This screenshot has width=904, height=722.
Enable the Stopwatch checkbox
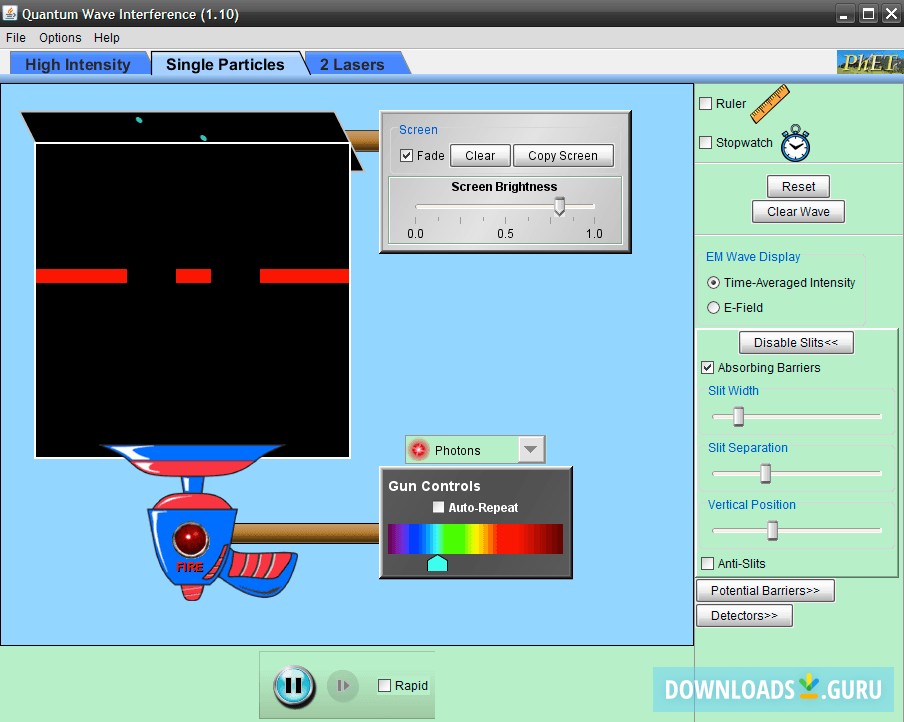coord(705,142)
